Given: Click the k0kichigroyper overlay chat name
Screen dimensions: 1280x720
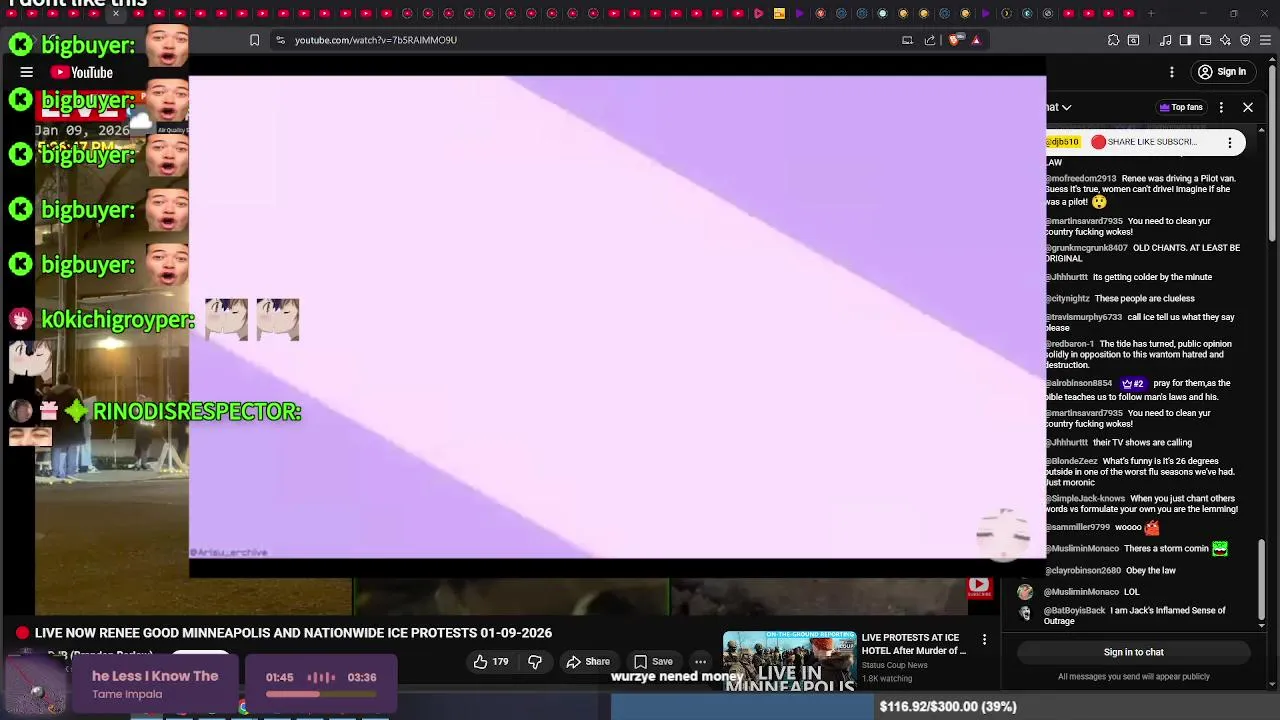Looking at the screenshot, I should (118, 320).
